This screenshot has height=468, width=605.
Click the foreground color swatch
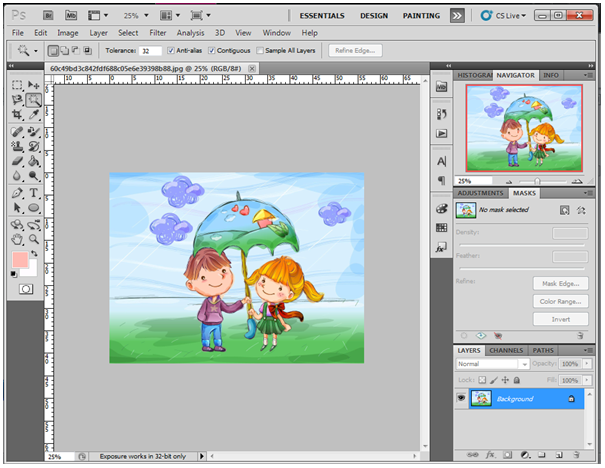(20, 260)
